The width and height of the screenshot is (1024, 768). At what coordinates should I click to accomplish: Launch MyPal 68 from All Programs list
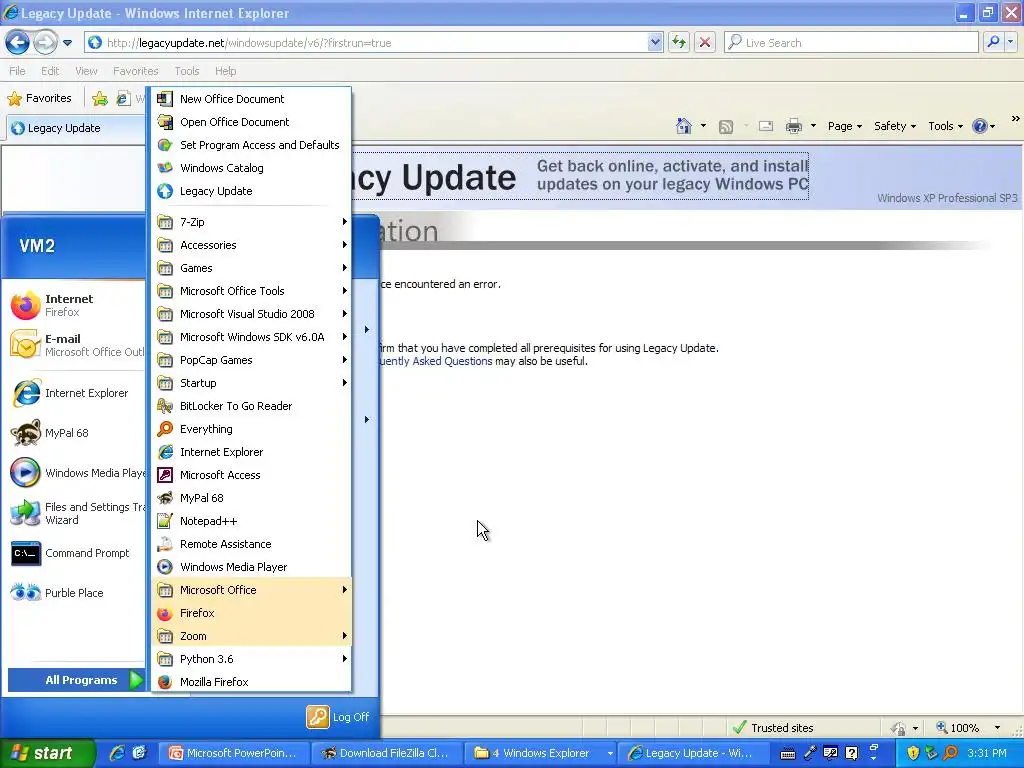pos(251,498)
